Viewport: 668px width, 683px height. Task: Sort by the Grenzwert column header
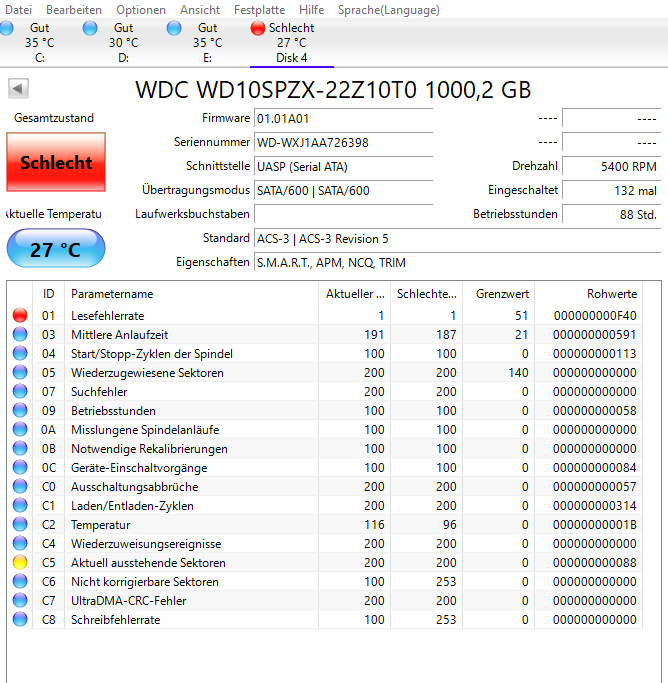click(499, 294)
